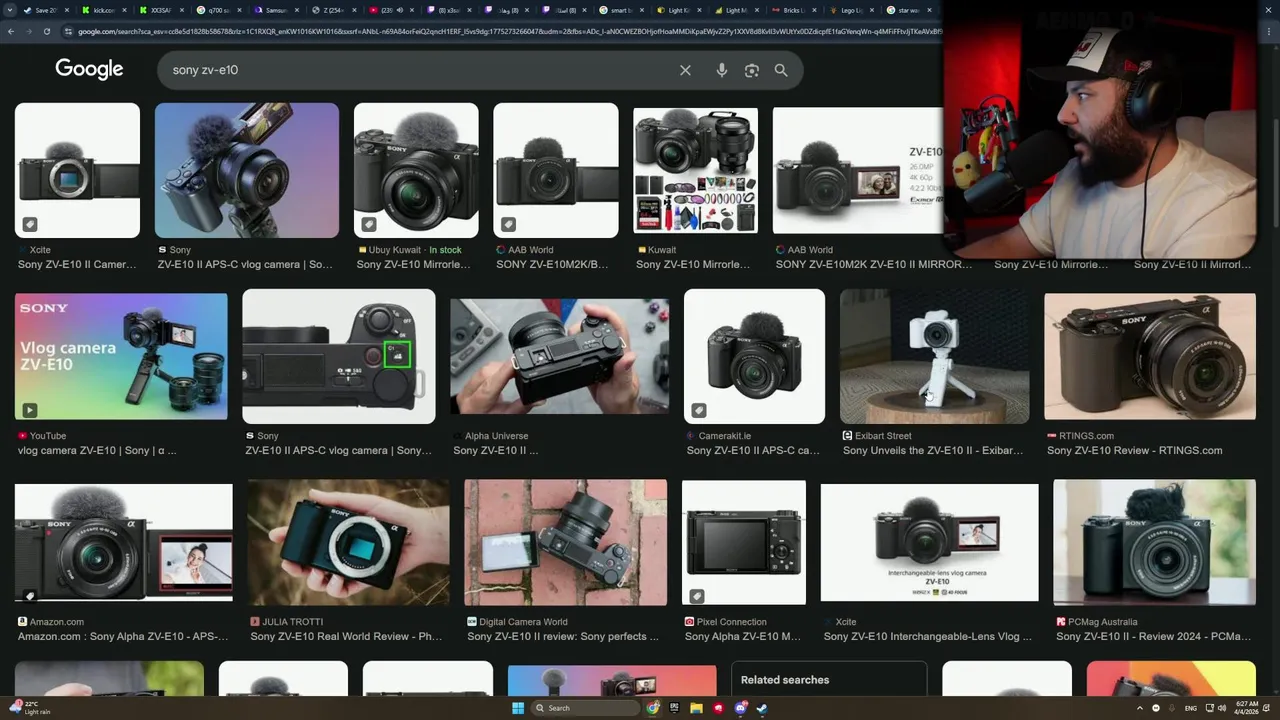The width and height of the screenshot is (1280, 720).
Task: Open RTINGS.com ZV-E10 review thumbnail
Action: click(1150, 356)
